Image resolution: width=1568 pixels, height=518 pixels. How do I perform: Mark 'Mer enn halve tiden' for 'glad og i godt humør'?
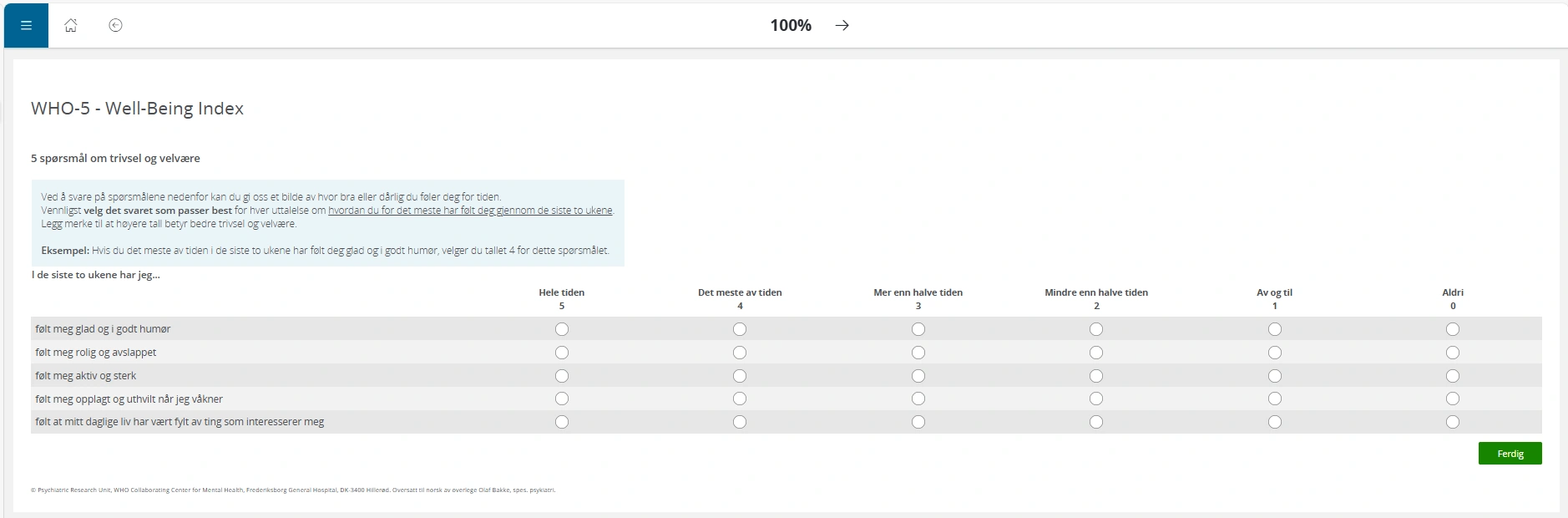[x=918, y=329]
